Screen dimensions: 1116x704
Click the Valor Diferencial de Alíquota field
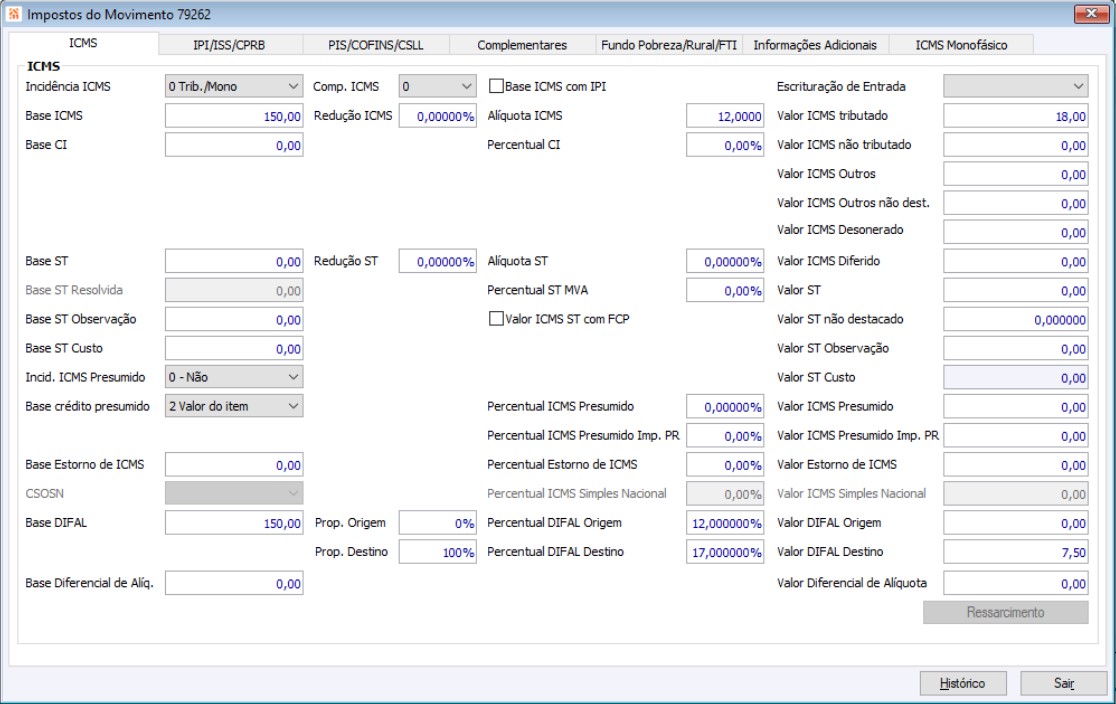coord(1016,584)
